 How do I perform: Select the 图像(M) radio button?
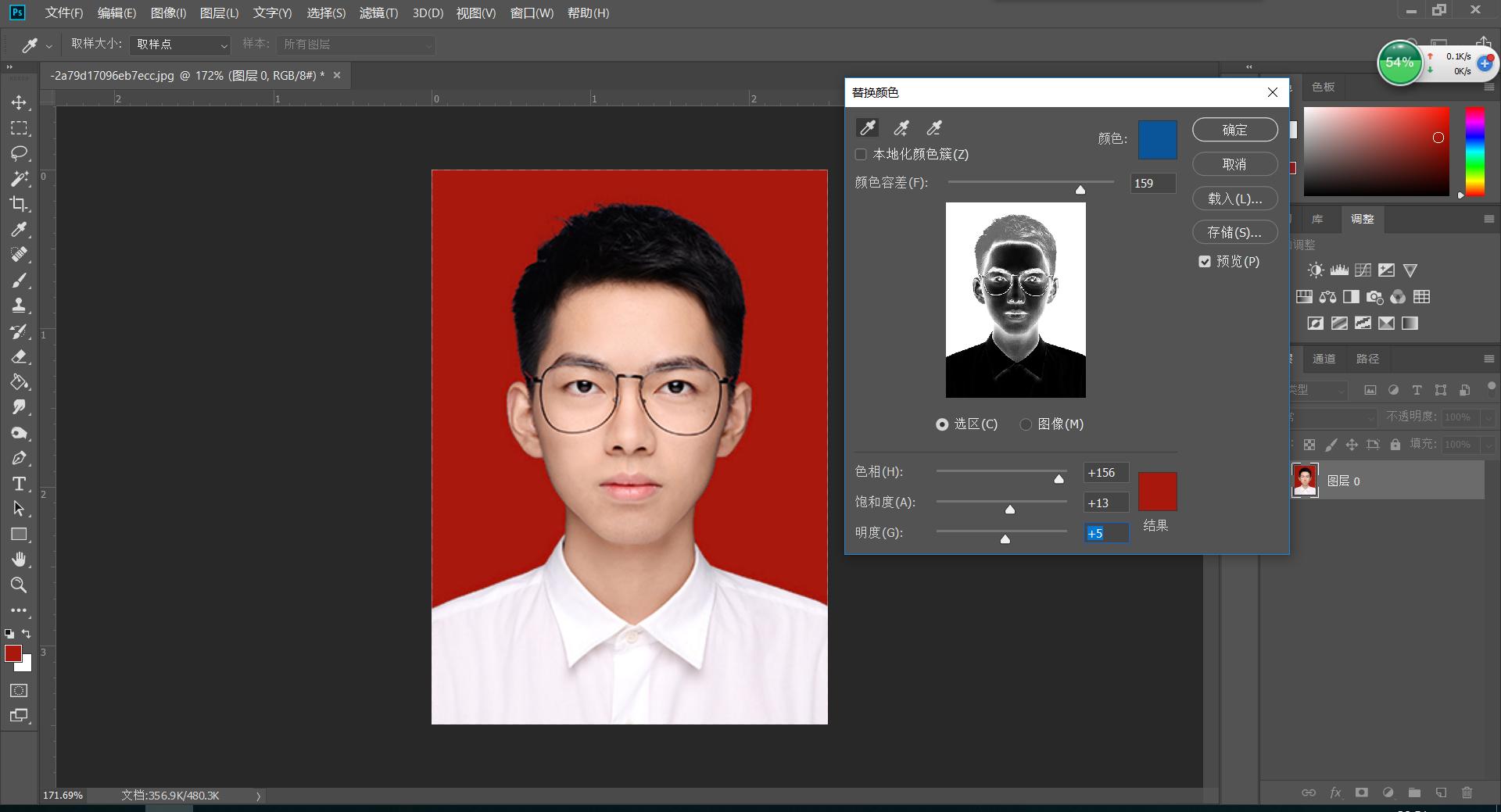pyautogui.click(x=1025, y=424)
